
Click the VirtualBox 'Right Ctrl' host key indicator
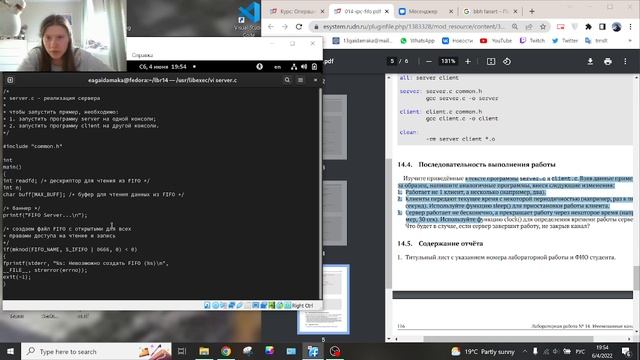(x=302, y=305)
